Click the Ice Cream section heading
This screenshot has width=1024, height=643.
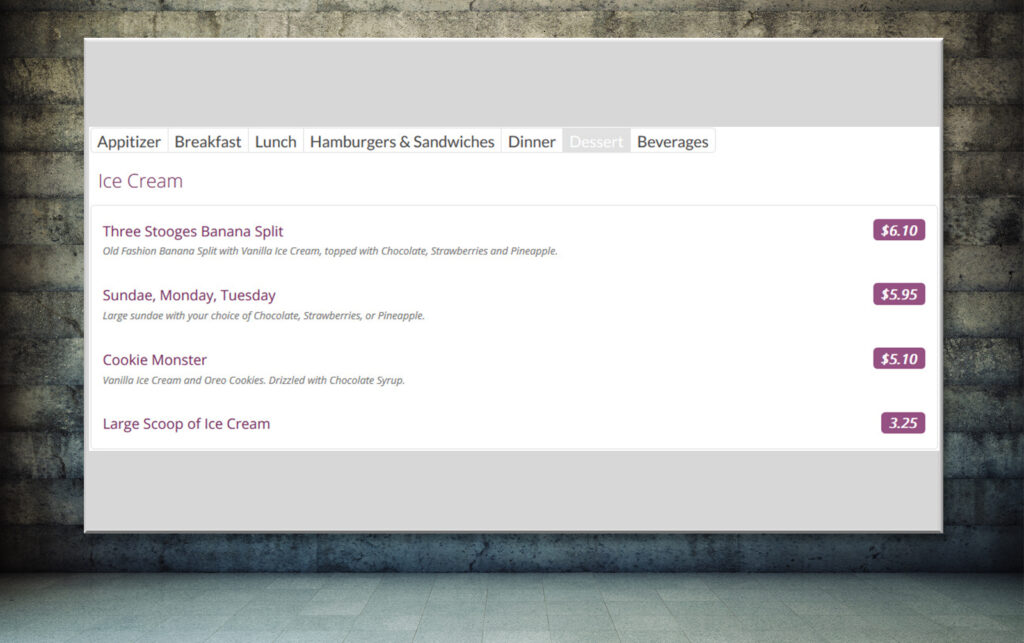(140, 181)
